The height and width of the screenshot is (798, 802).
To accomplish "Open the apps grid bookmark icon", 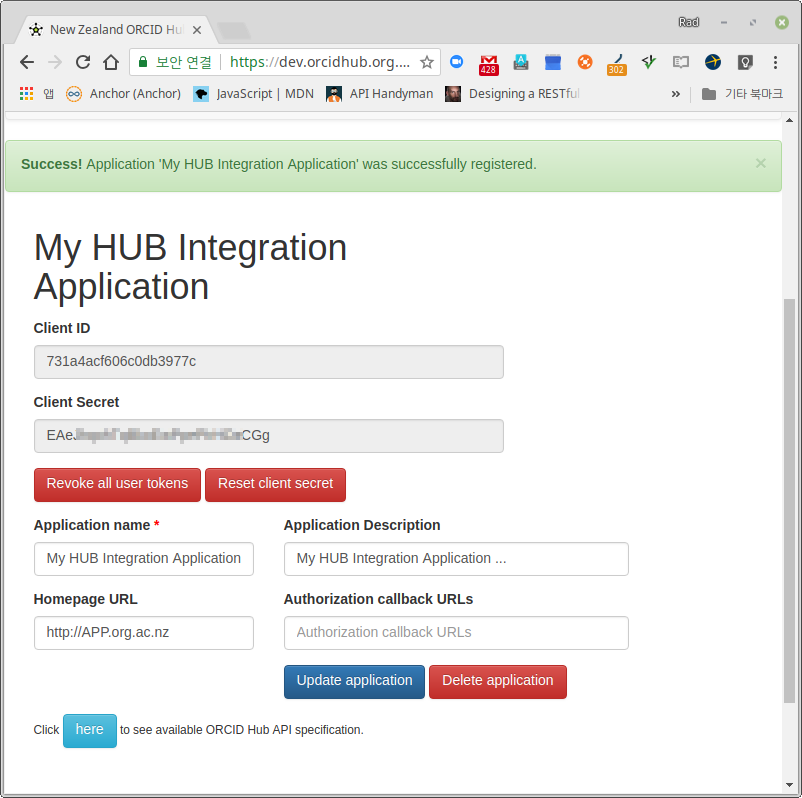I will click(x=26, y=94).
